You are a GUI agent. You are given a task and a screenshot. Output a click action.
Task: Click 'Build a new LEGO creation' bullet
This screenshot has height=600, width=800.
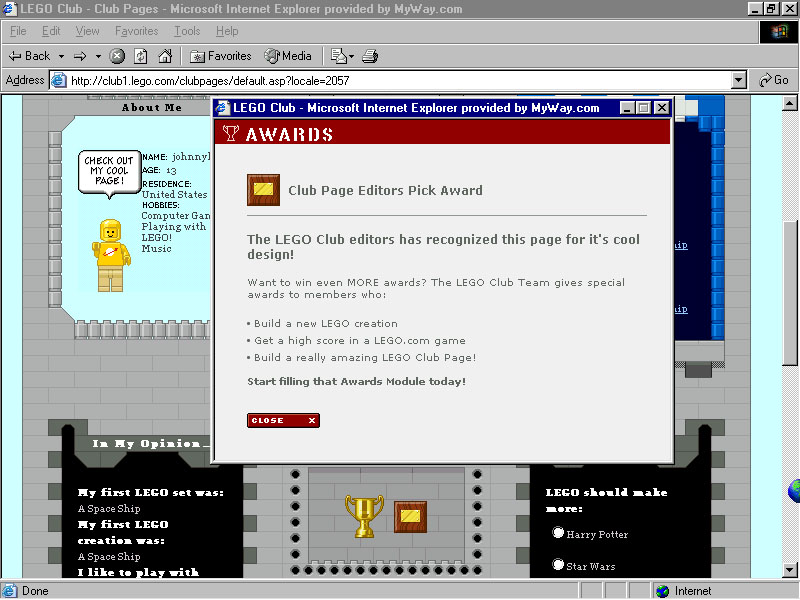[x=326, y=323]
